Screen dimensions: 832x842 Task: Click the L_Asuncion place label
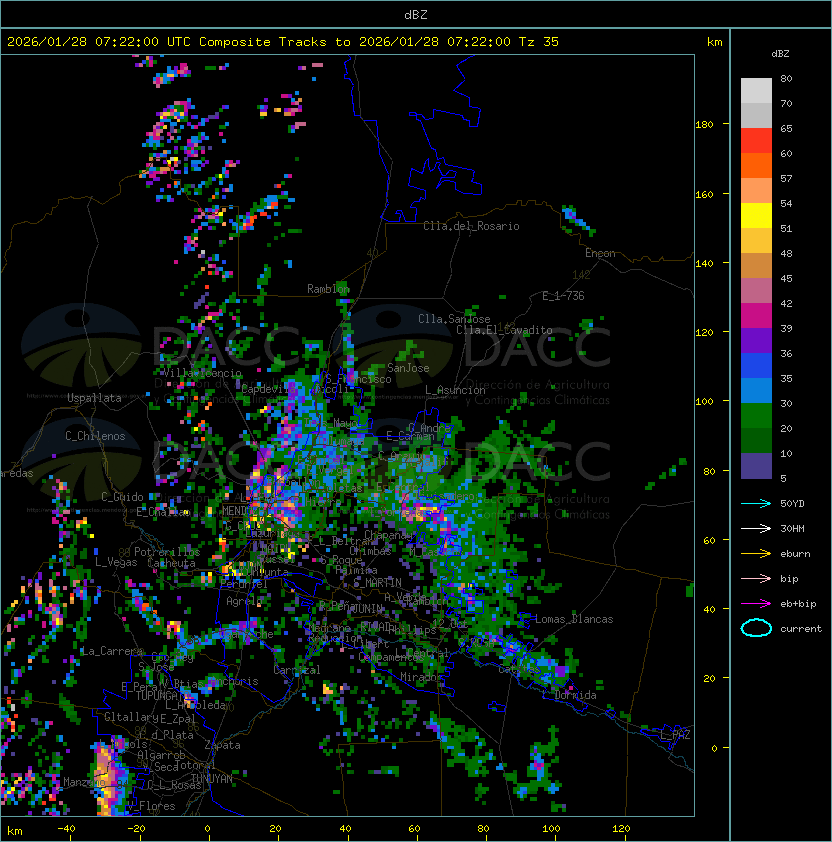click(x=455, y=390)
